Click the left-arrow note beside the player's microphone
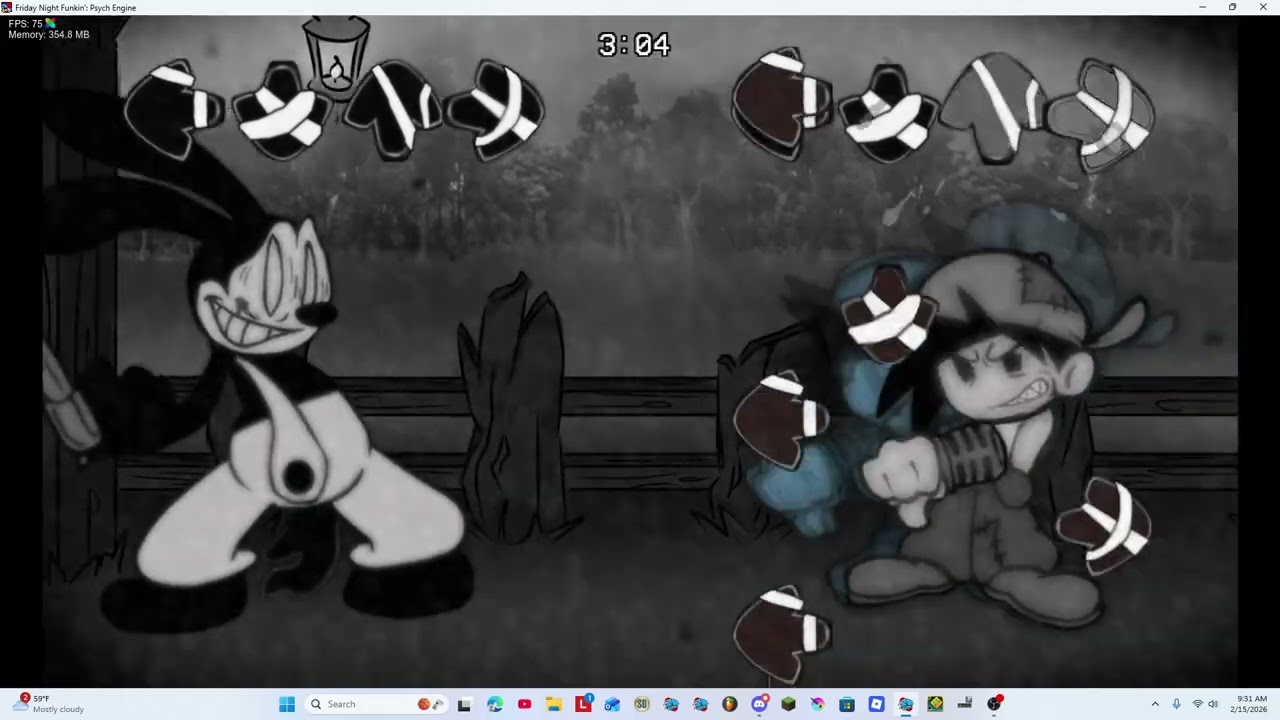Viewport: 1280px width, 720px height. tap(782, 420)
